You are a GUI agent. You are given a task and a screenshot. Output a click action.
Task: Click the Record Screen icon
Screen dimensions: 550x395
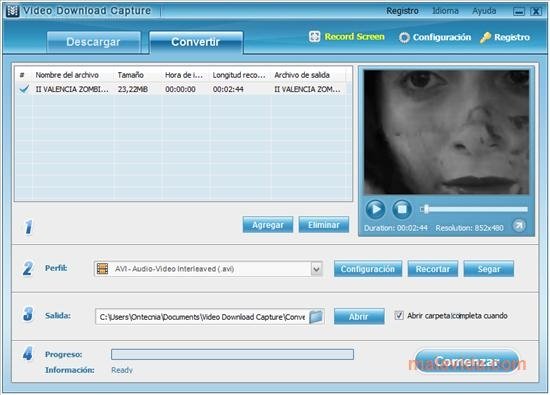(x=314, y=37)
